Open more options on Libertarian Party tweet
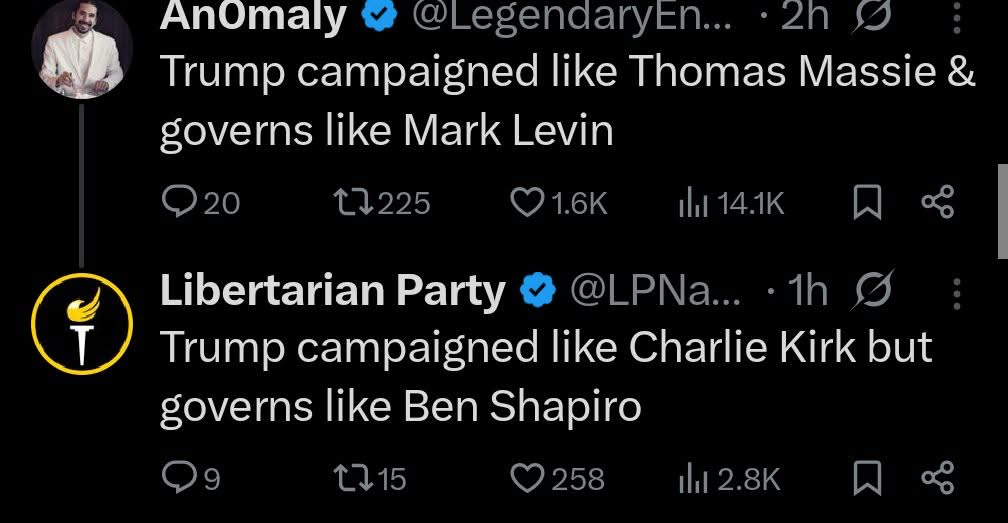The width and height of the screenshot is (1008, 523). pos(955,293)
